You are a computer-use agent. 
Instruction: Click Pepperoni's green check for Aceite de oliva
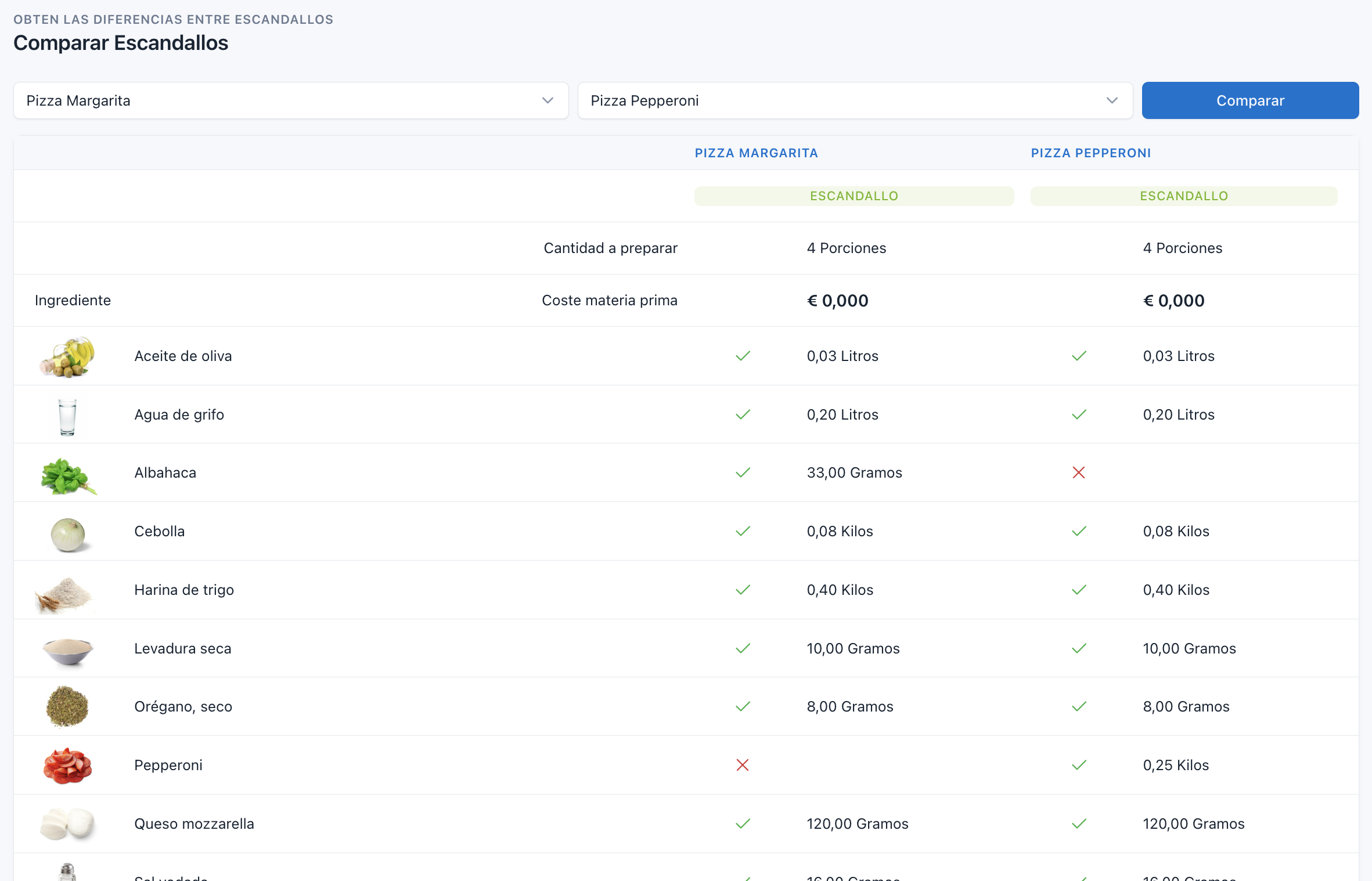(1079, 356)
